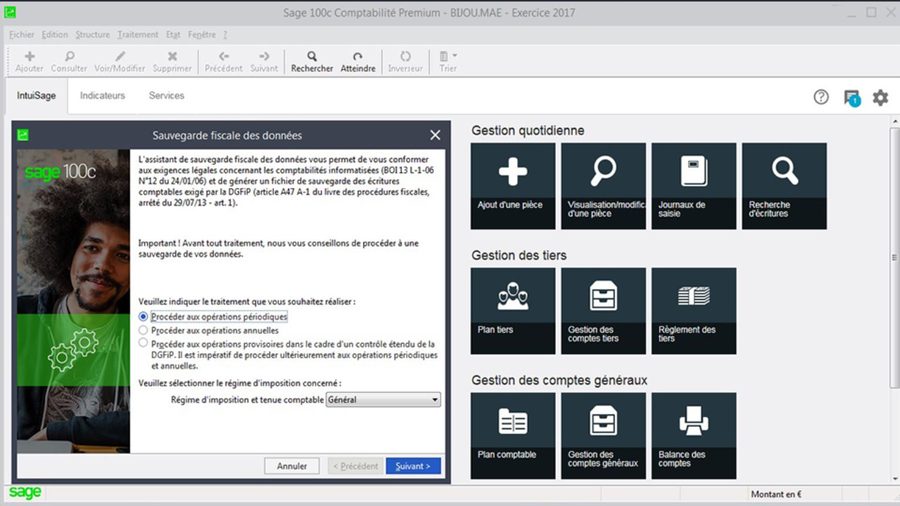The height and width of the screenshot is (506, 900).
Task: Open the notifications message icon
Action: click(x=851, y=98)
